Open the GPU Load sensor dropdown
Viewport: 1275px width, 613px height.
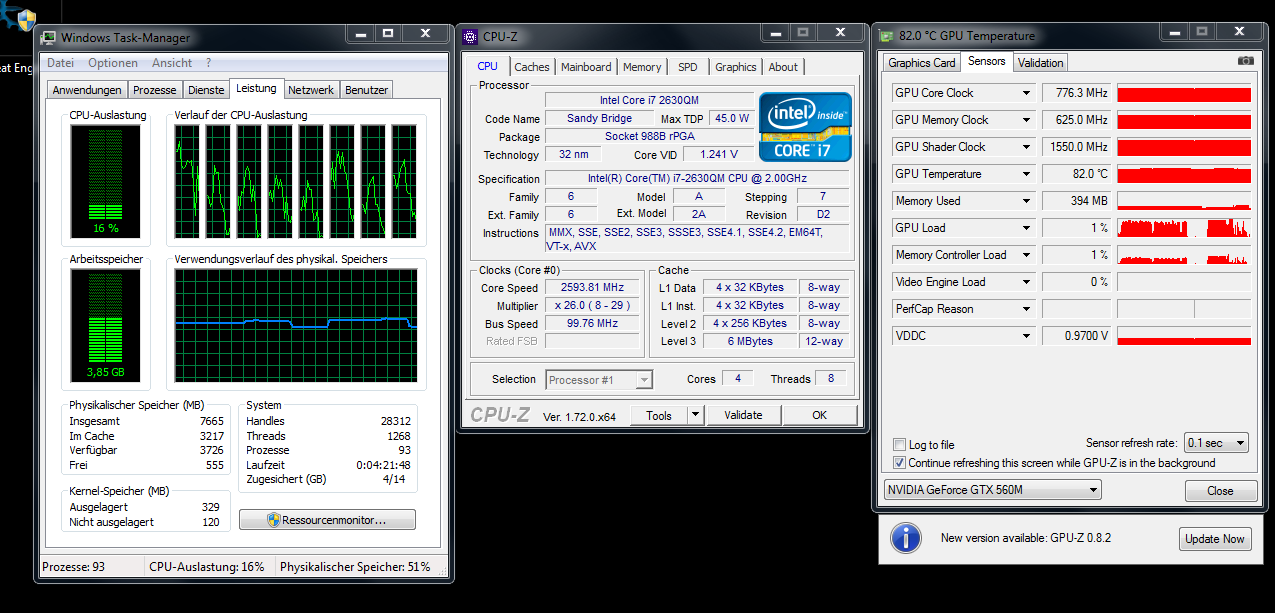[1026, 228]
